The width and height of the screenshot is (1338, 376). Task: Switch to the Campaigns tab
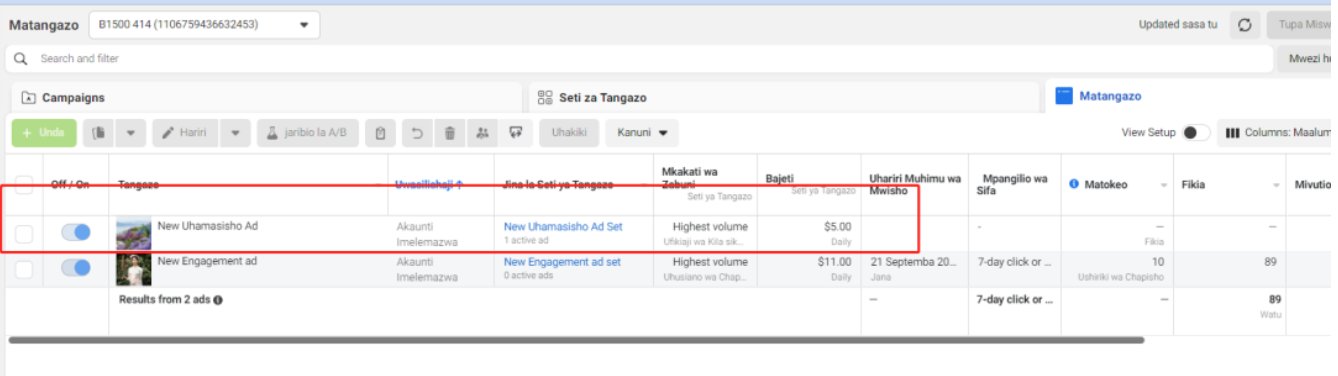[265, 98]
